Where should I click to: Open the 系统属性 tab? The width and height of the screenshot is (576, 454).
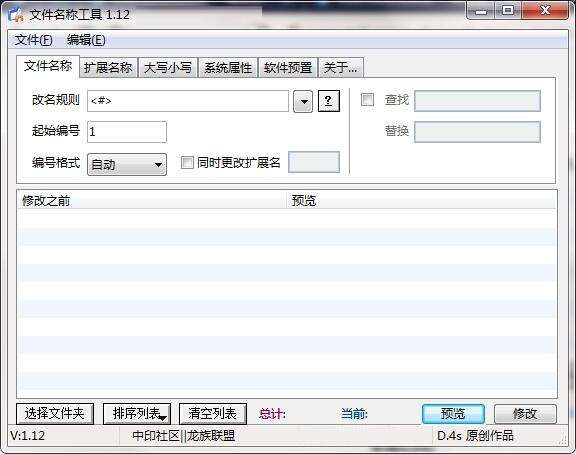228,68
